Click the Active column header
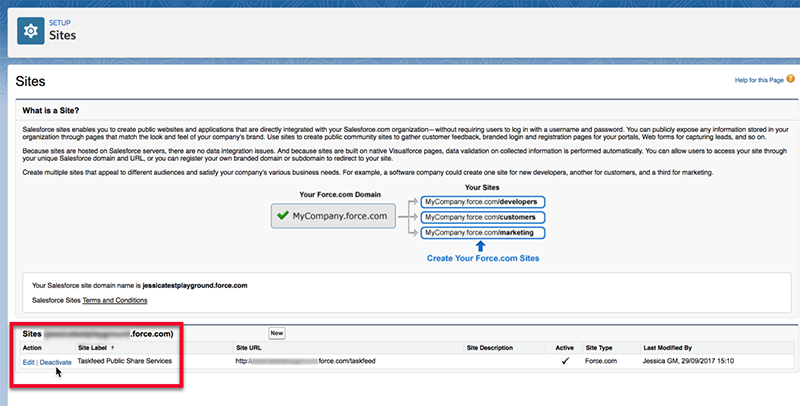The width and height of the screenshot is (800, 410). (x=564, y=348)
